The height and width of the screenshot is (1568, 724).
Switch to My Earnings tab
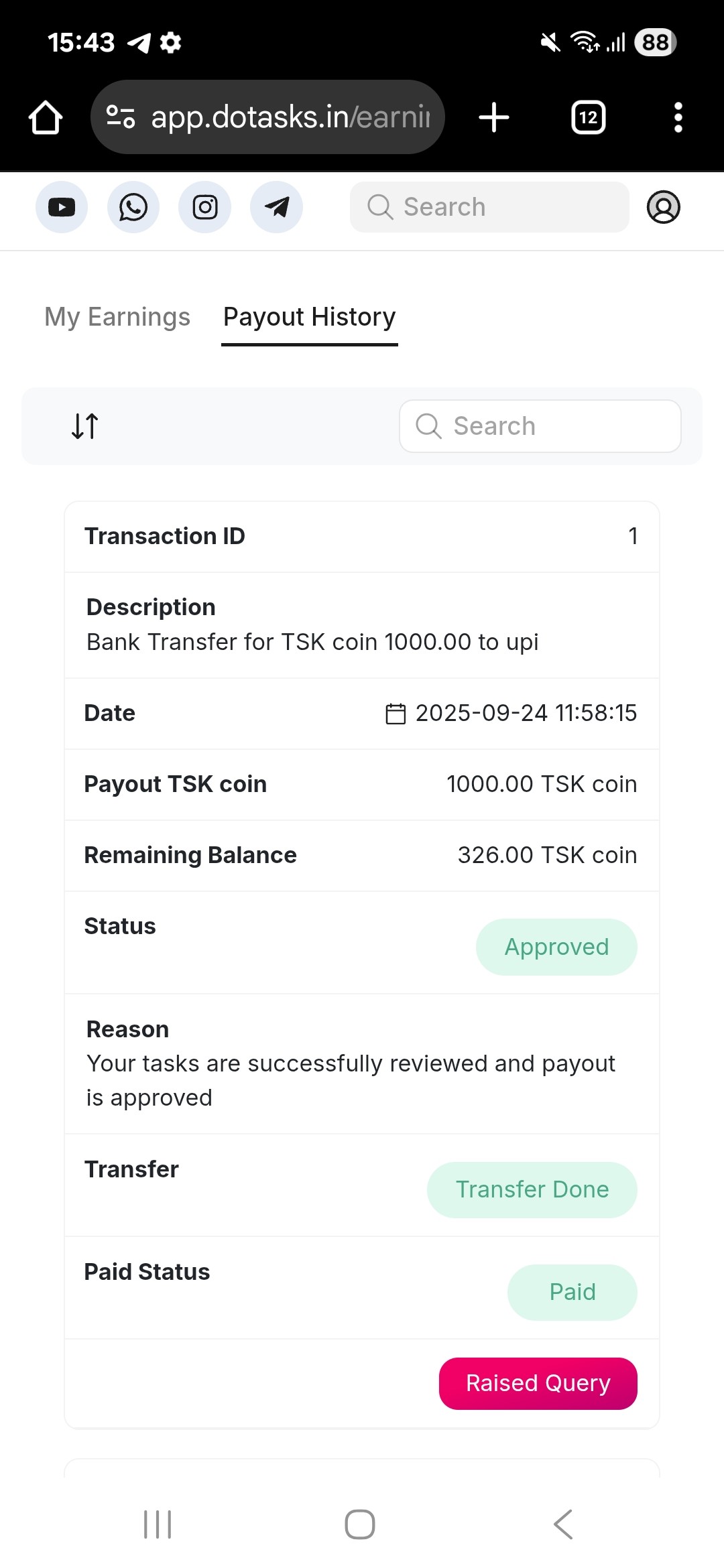(117, 317)
